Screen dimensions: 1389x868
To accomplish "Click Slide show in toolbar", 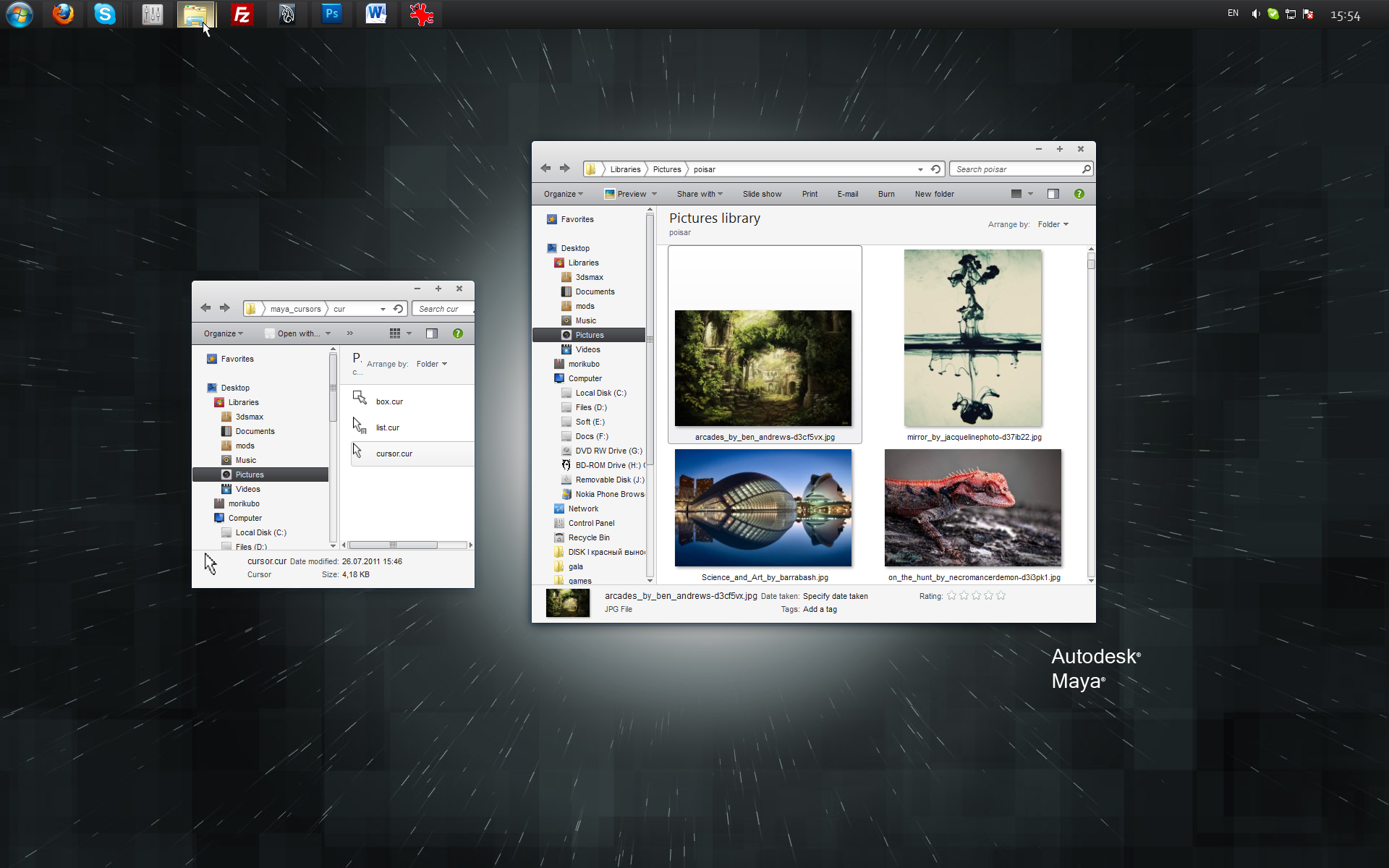I will point(762,194).
